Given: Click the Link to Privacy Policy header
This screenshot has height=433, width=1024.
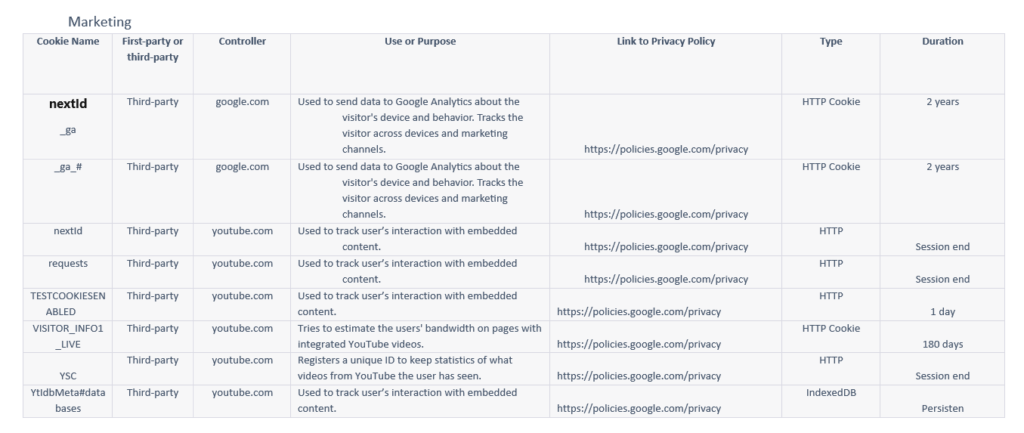Looking at the screenshot, I should (x=665, y=41).
